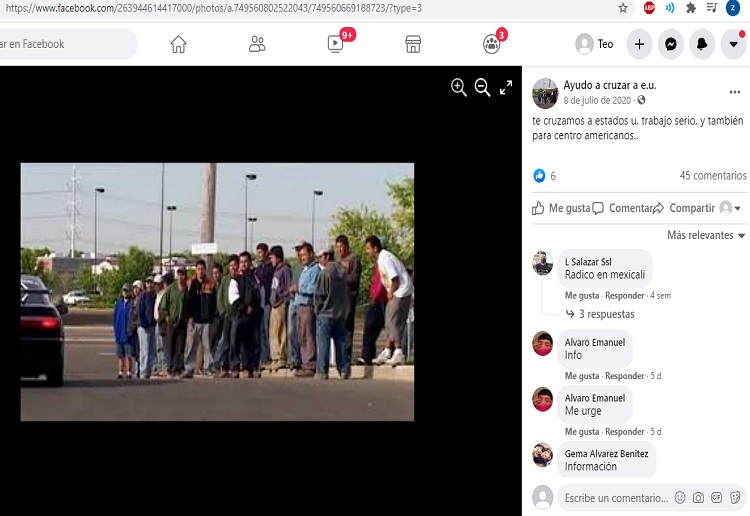Bookmark this page with star icon
750x516 pixels.
pos(624,8)
